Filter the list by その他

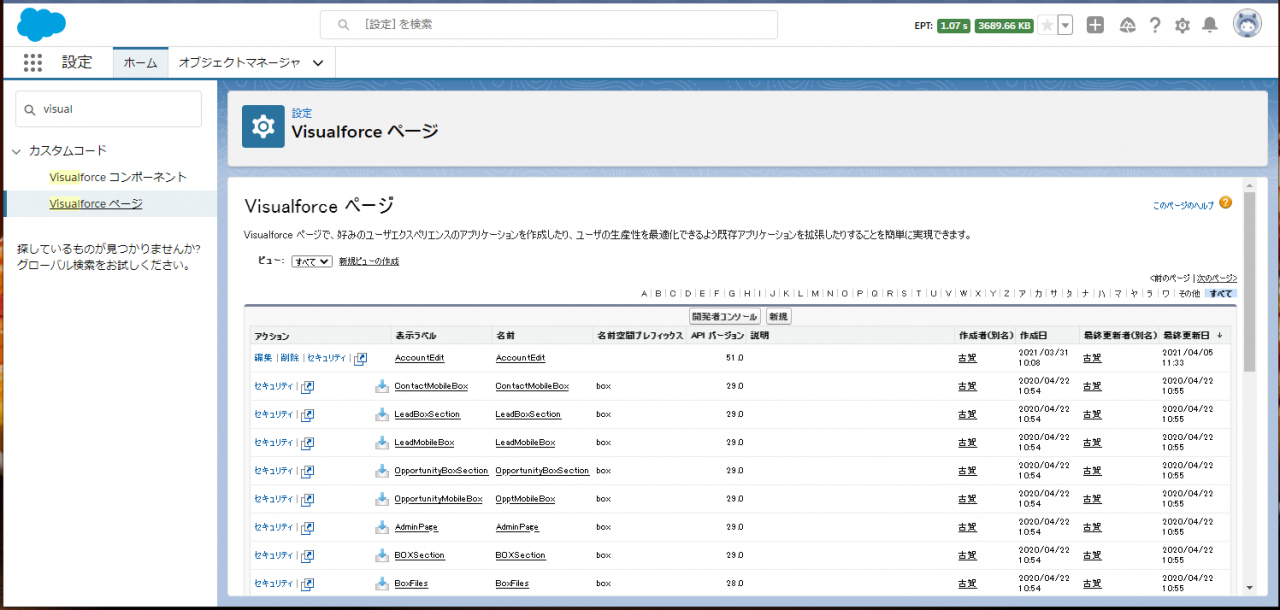1188,293
